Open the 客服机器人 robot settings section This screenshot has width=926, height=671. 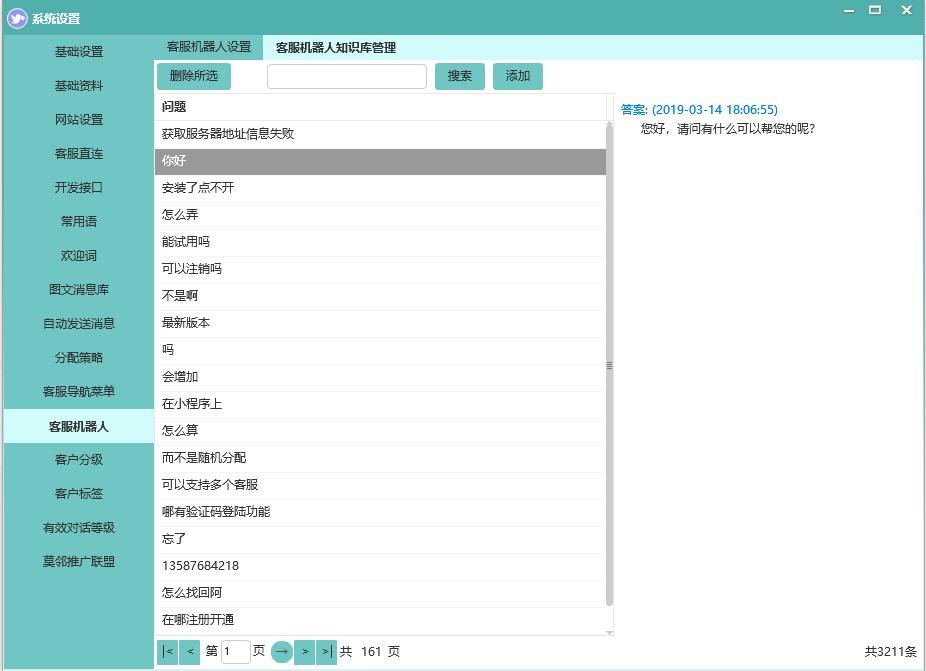coord(80,425)
